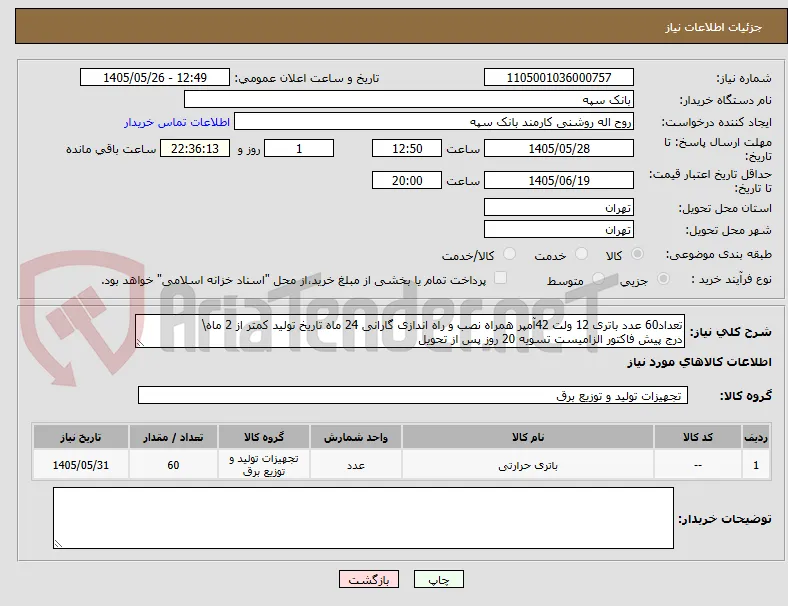The width and height of the screenshot is (788, 606).
Task: Click the validity time field 20:00
Action: pos(407,180)
